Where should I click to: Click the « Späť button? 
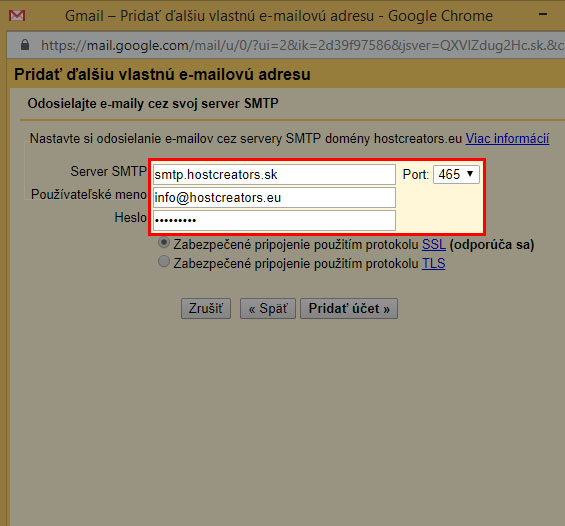pyautogui.click(x=268, y=308)
